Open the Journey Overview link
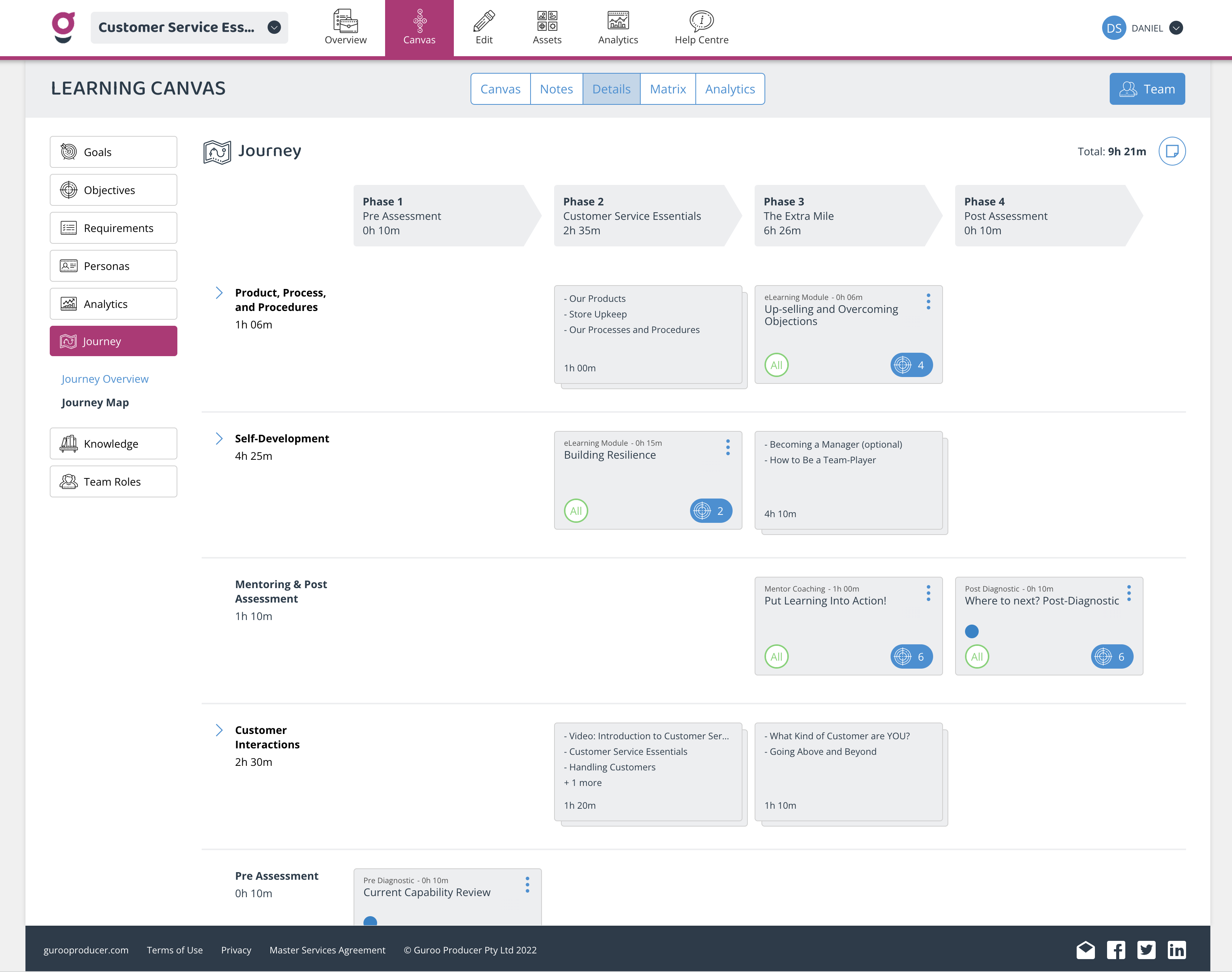Image resolution: width=1232 pixels, height=972 pixels. (x=105, y=379)
